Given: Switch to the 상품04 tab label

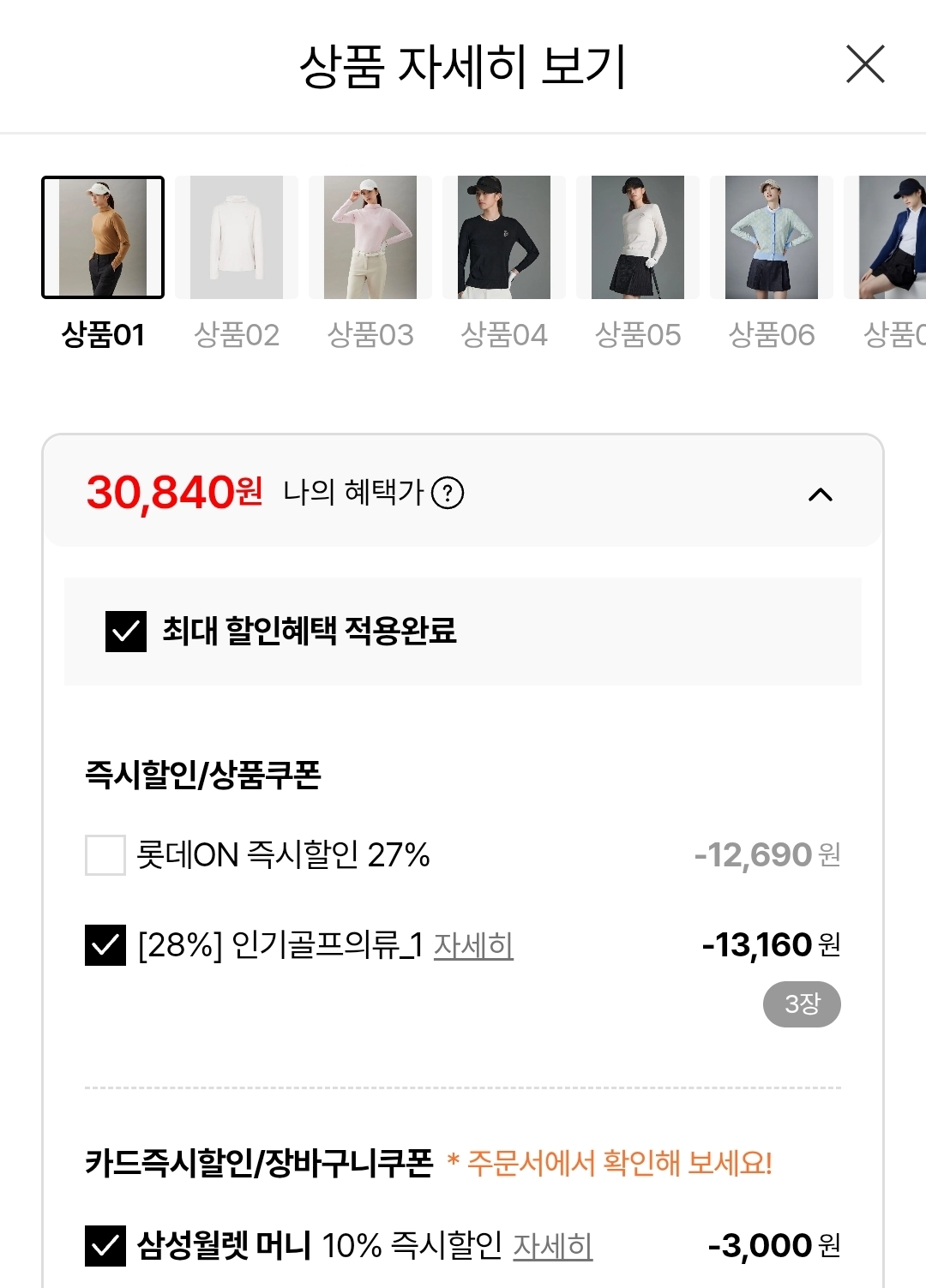Looking at the screenshot, I should [x=504, y=335].
